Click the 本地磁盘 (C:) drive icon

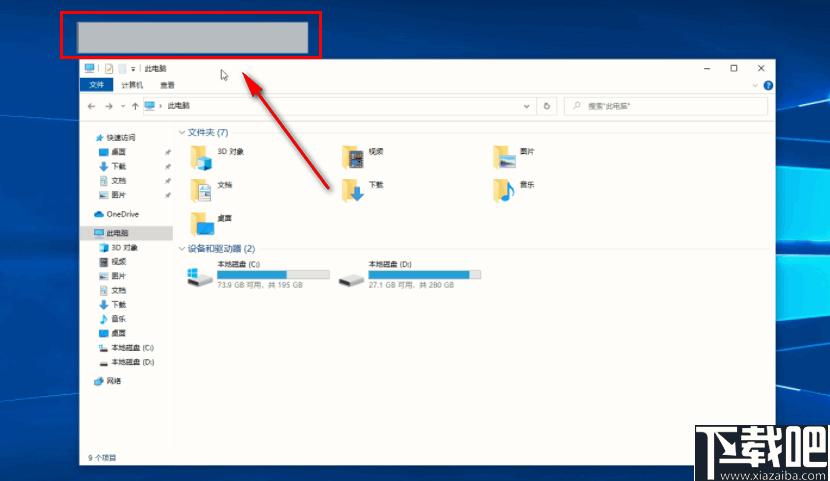pyautogui.click(x=200, y=276)
